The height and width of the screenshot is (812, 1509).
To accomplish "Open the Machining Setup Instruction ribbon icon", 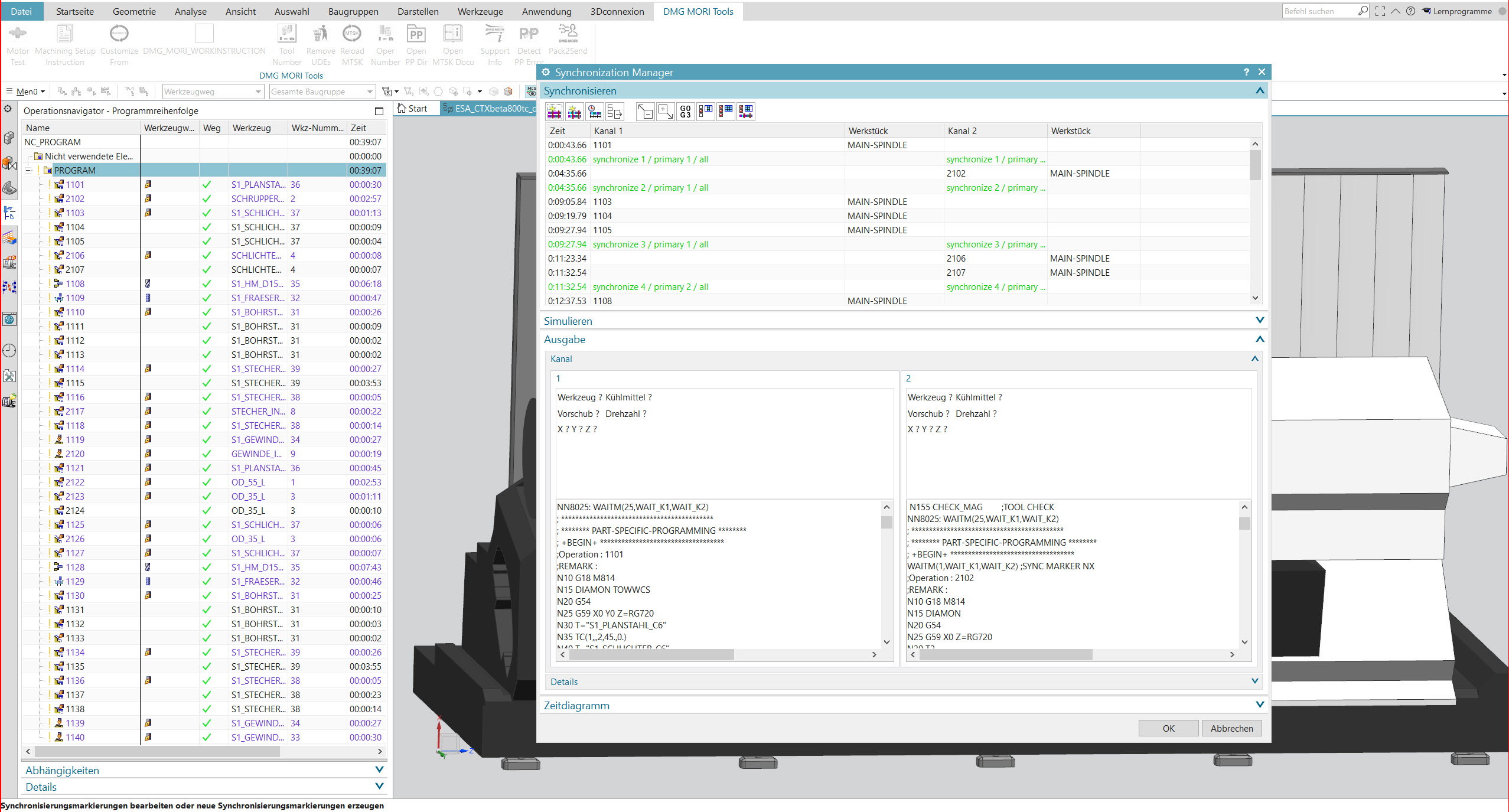I will coord(65,44).
